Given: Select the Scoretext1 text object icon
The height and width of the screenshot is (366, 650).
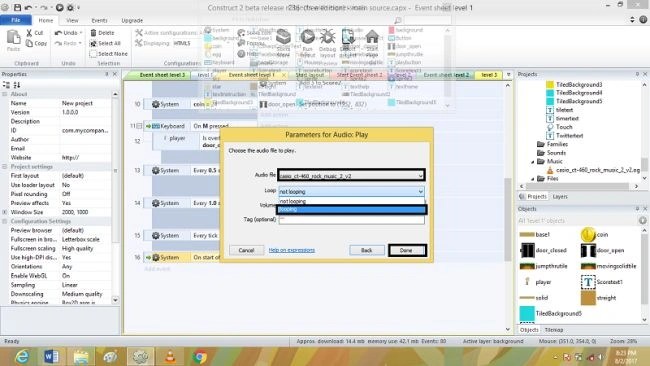Looking at the screenshot, I should [588, 282].
